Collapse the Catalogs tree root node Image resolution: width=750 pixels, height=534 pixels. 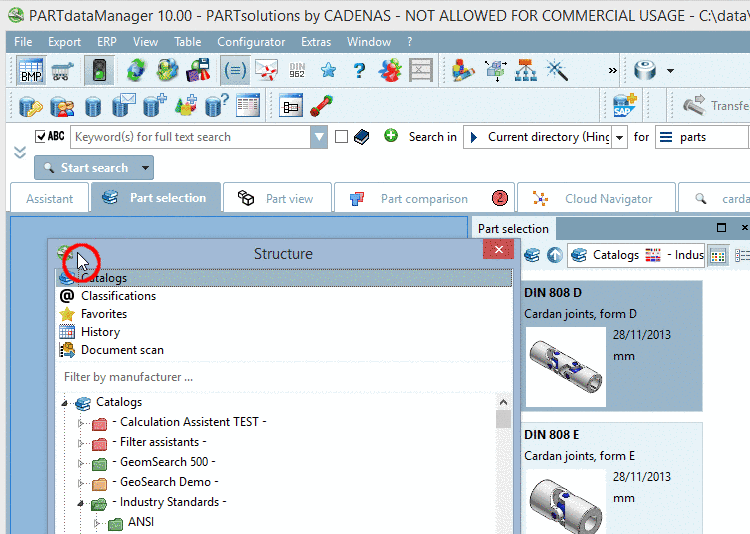coord(65,403)
